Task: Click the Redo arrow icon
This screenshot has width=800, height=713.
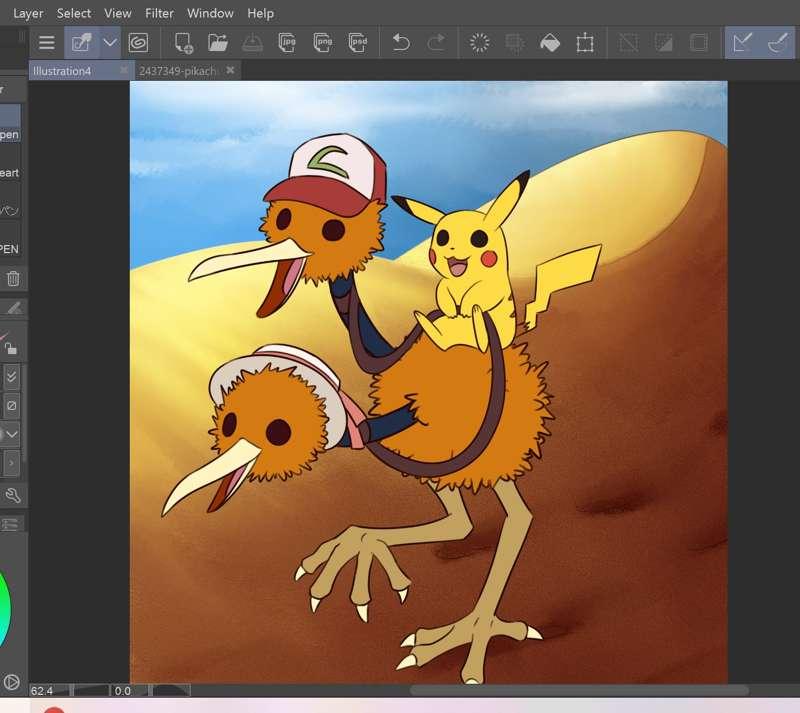Action: click(436, 42)
